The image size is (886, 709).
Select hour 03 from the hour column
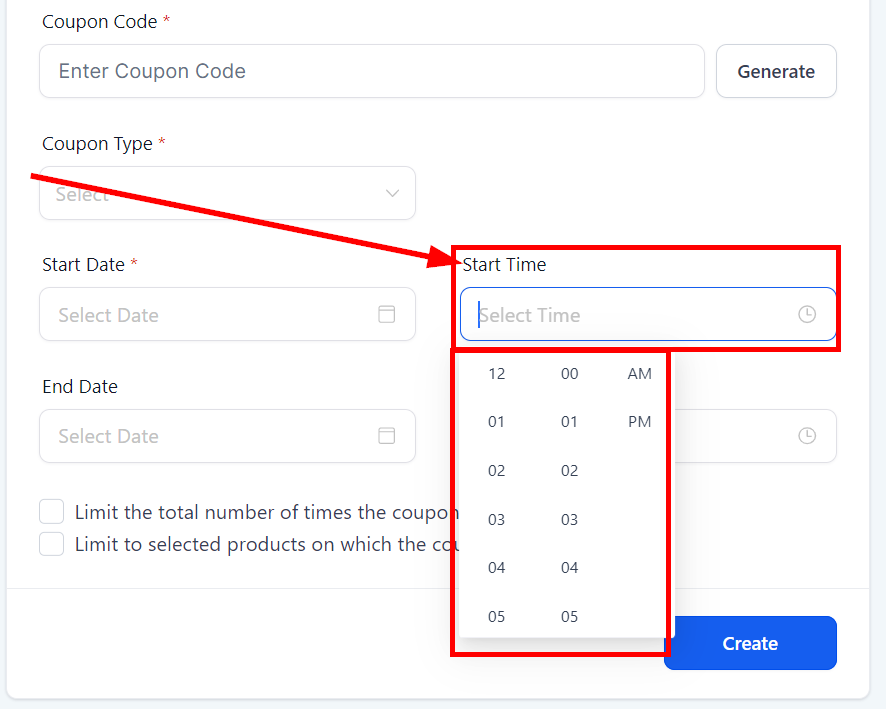496,519
